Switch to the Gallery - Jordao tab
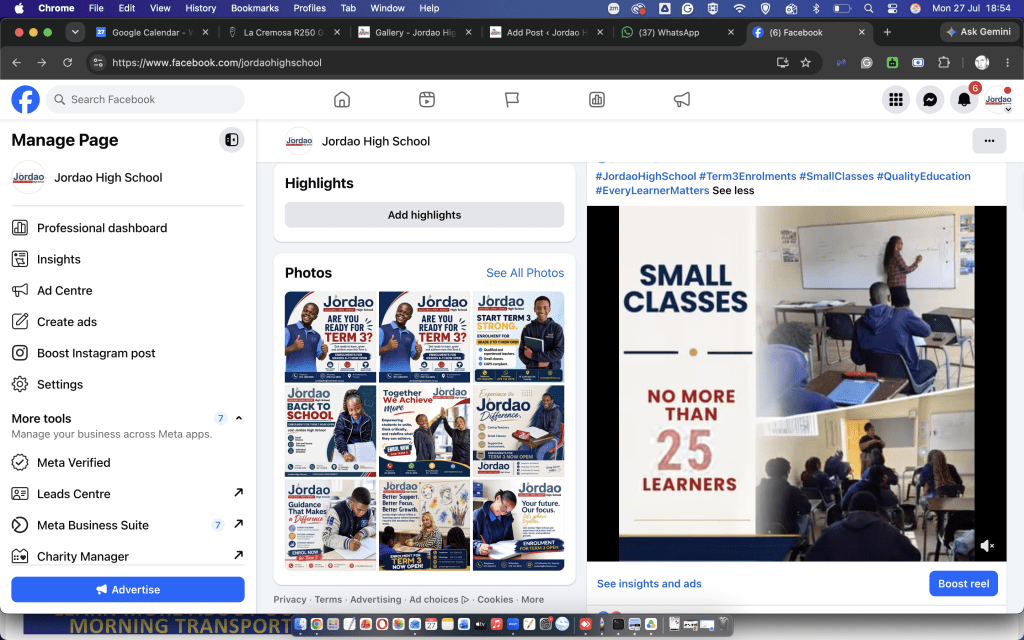 pos(415,32)
